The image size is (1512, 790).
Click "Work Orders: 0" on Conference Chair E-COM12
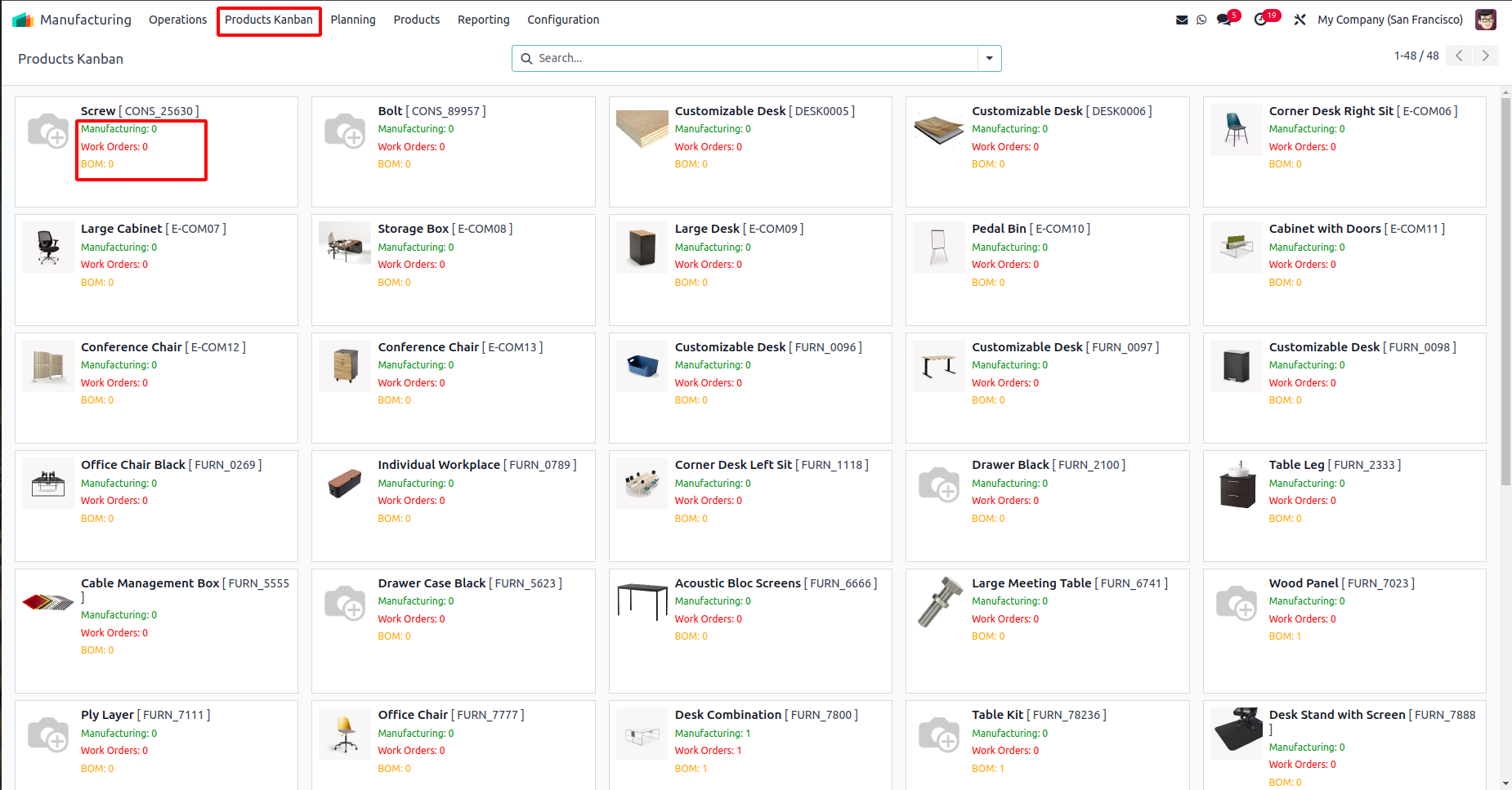(114, 383)
